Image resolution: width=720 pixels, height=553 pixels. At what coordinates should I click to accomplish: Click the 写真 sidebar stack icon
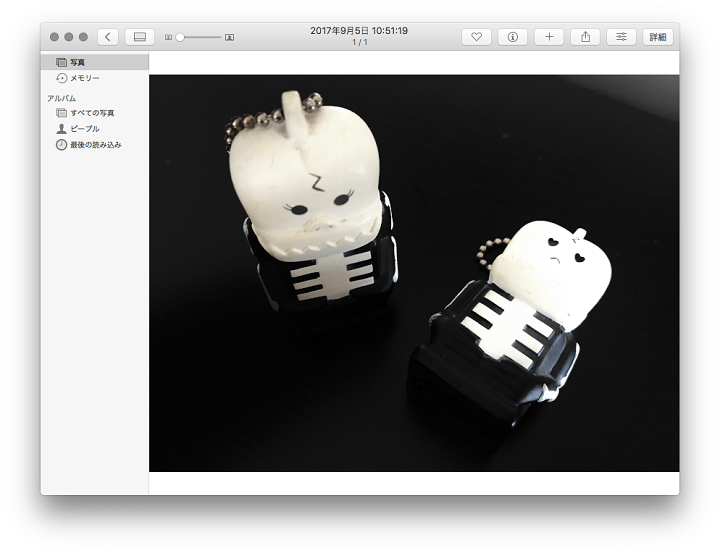coord(61,62)
